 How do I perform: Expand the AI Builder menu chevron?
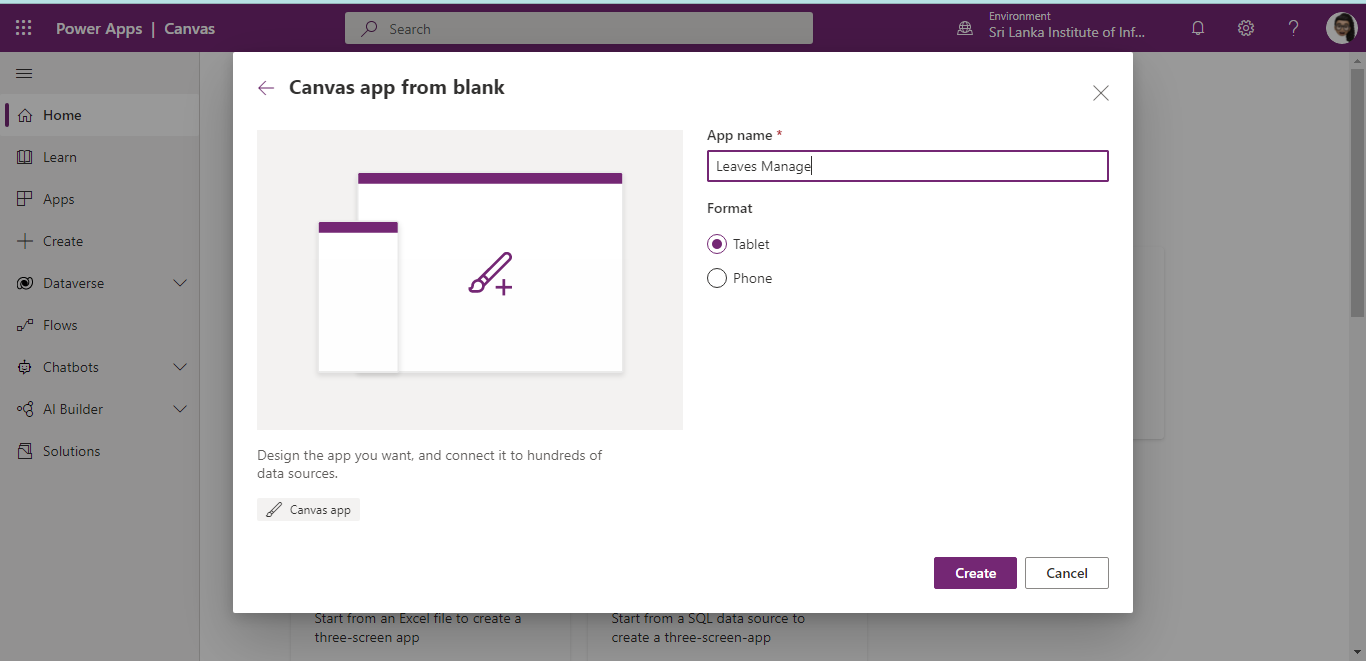[180, 409]
